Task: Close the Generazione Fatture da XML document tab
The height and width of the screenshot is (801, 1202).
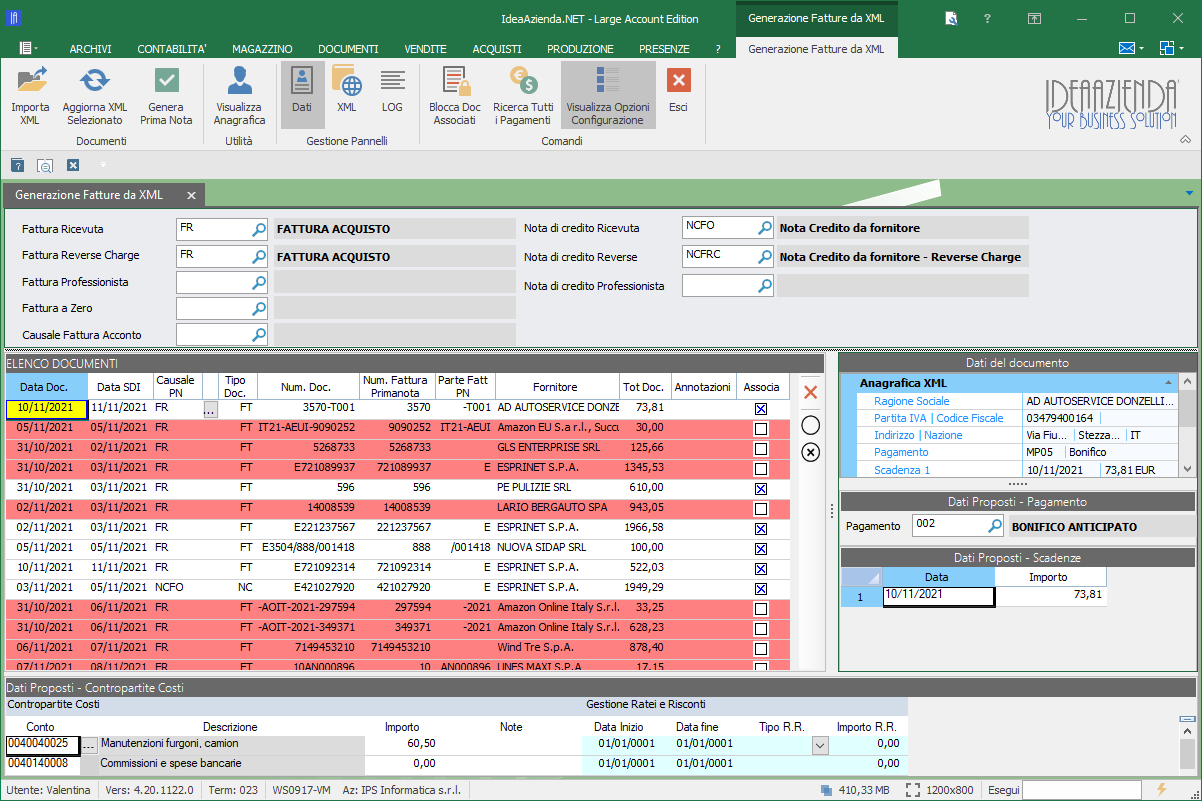Action: pos(191,195)
